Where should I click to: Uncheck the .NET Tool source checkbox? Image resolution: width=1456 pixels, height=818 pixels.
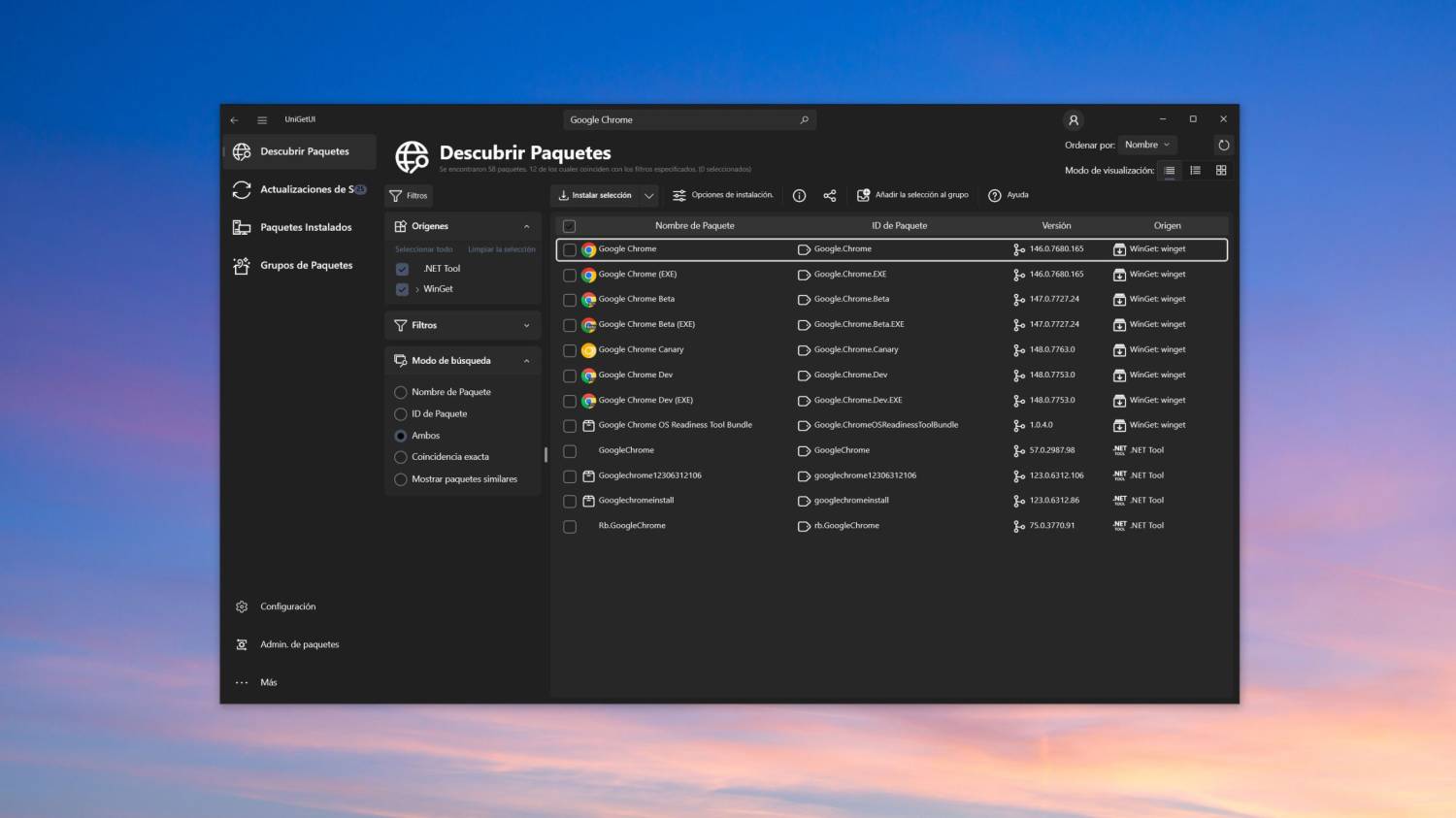[x=402, y=269]
